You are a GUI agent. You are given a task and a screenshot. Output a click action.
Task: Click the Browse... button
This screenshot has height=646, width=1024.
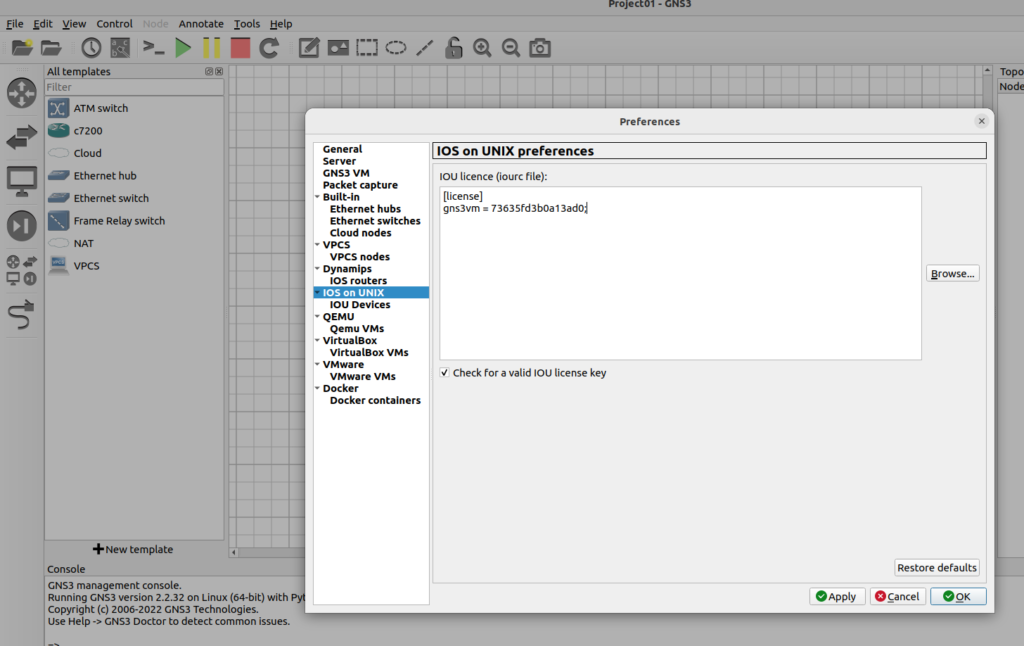tap(952, 274)
